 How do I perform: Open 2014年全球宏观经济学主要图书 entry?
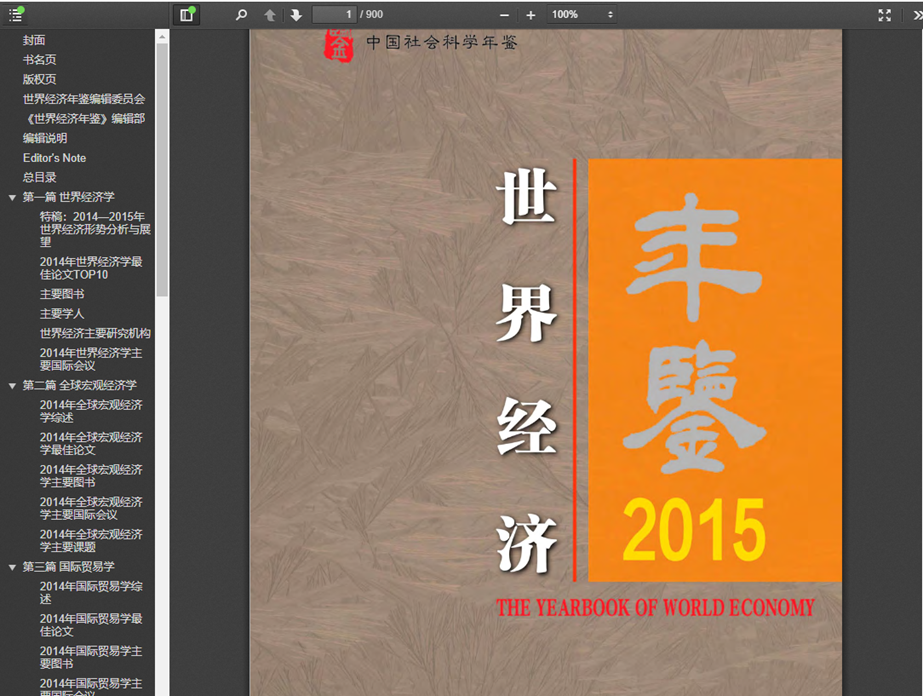[91, 476]
